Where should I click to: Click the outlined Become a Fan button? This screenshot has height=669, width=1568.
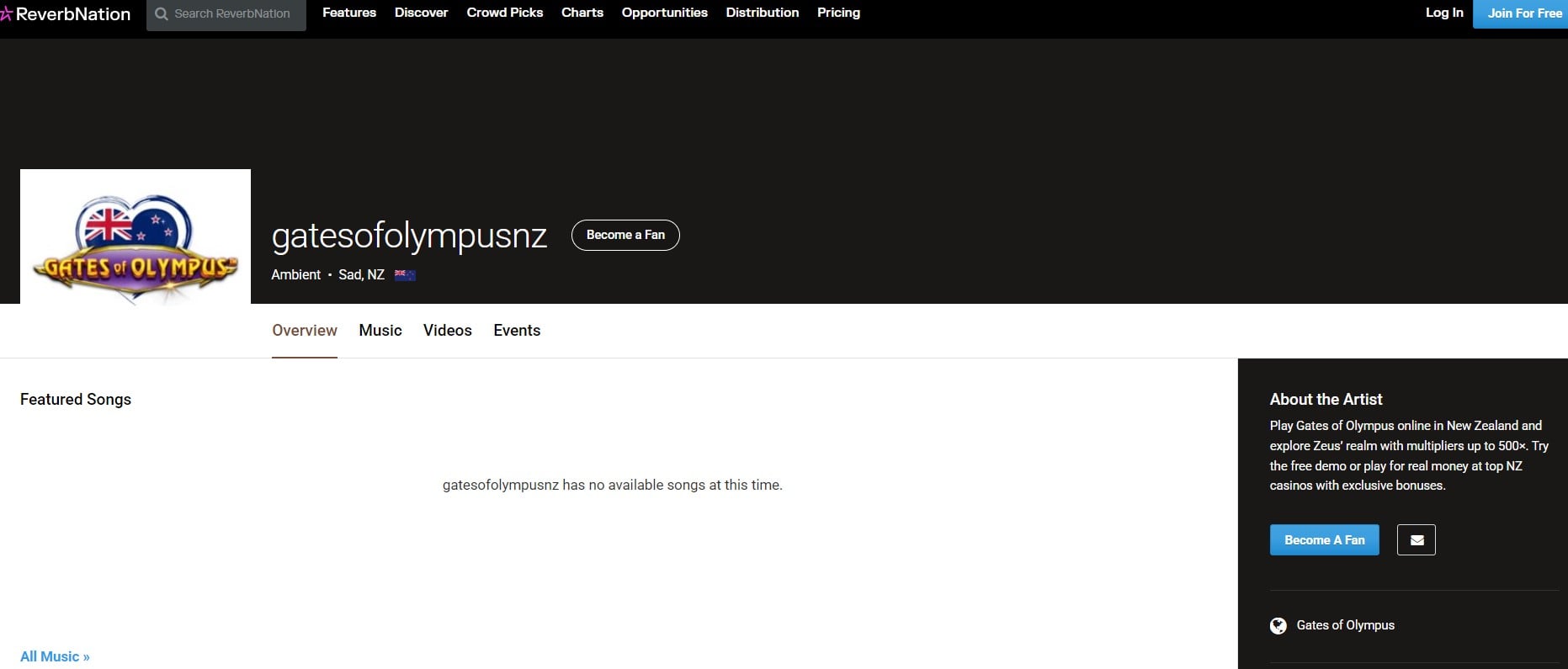pos(625,235)
